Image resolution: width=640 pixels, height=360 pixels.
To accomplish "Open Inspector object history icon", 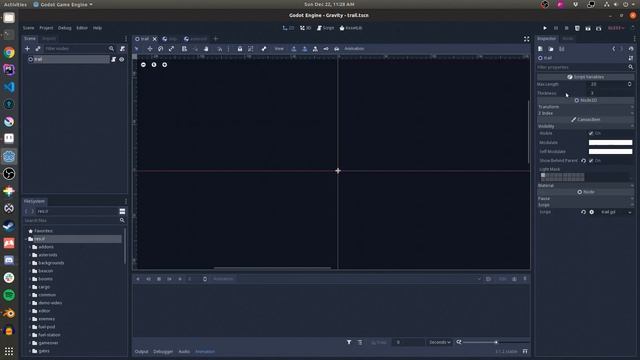I will point(631,49).
